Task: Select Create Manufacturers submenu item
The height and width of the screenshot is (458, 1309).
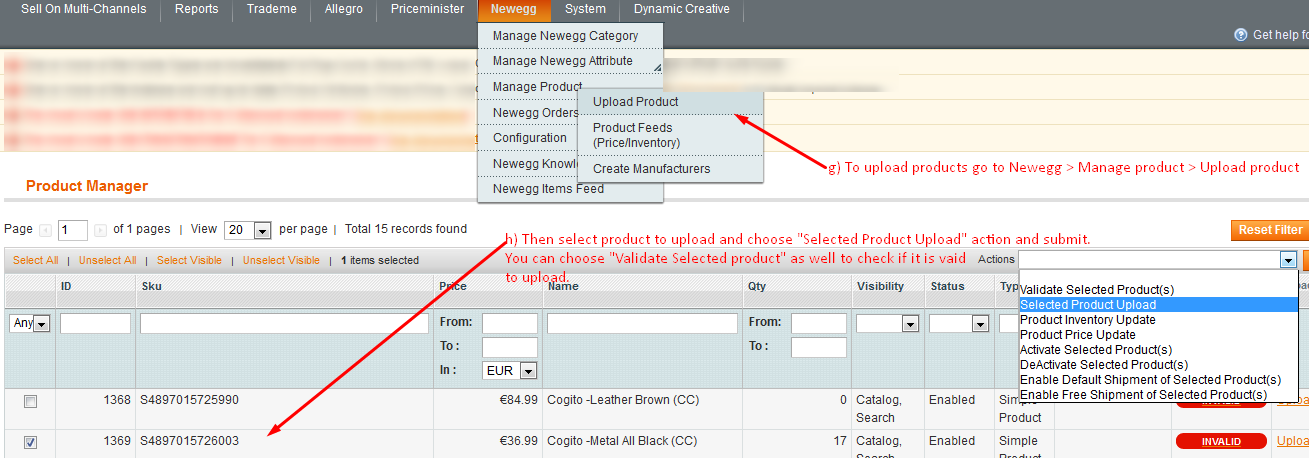Action: pyautogui.click(x=670, y=169)
